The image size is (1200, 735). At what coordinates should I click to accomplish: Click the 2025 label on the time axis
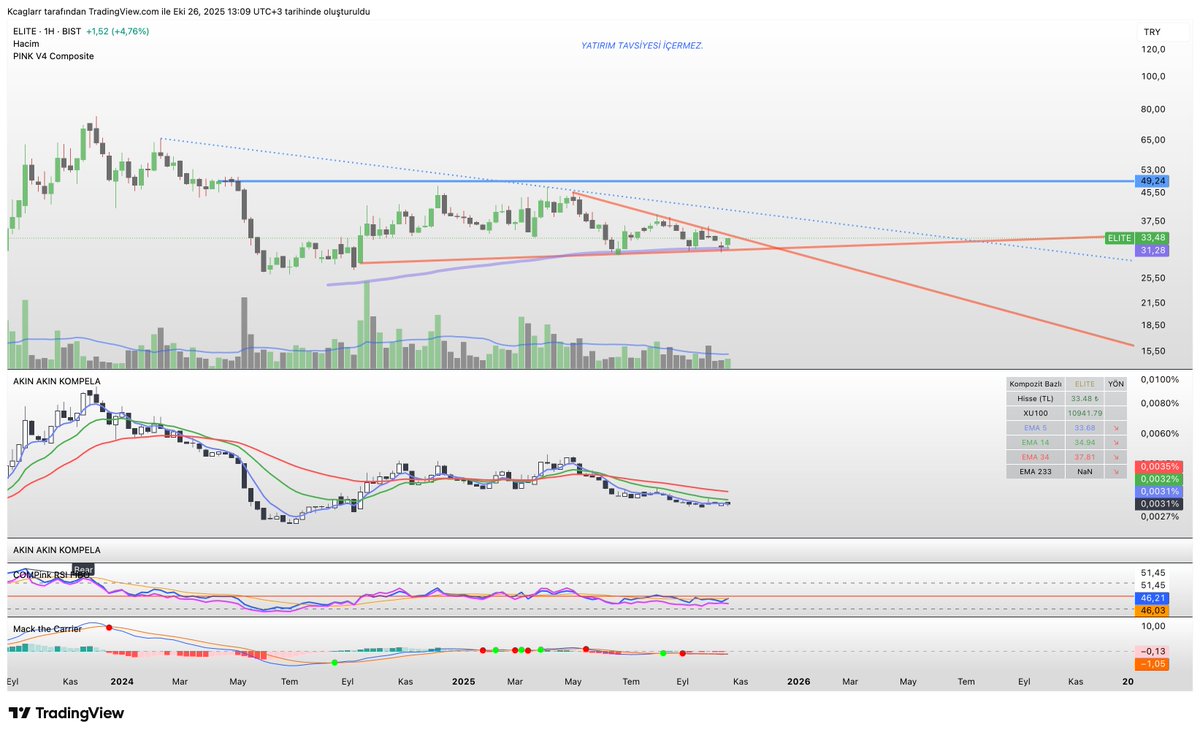pos(463,682)
